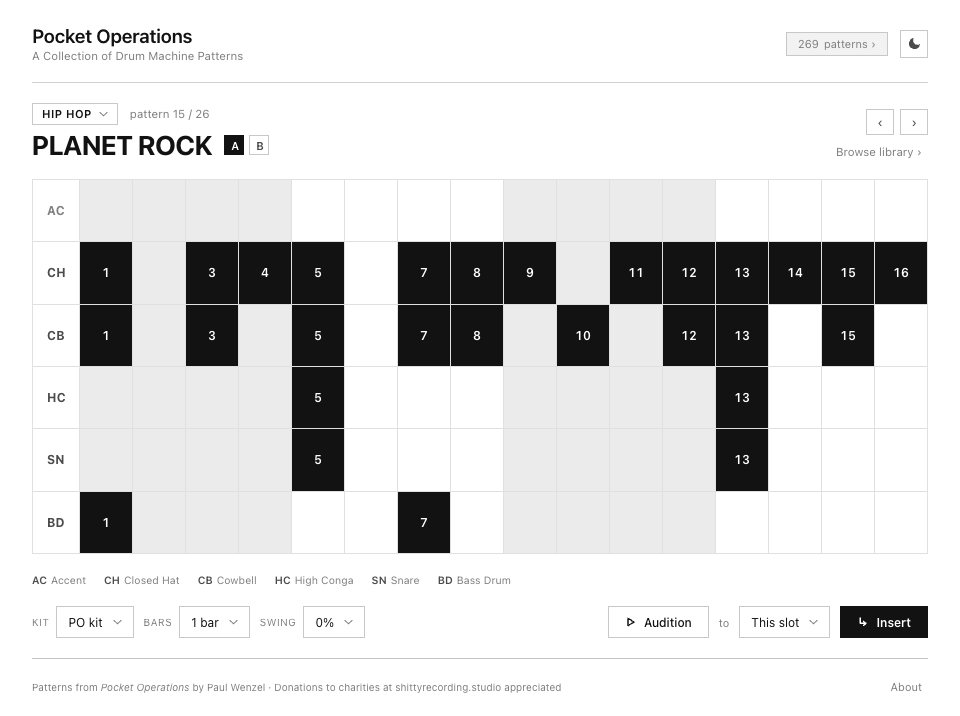The height and width of the screenshot is (716, 960).
Task: Open the This slot destination dropdown
Action: pos(784,622)
